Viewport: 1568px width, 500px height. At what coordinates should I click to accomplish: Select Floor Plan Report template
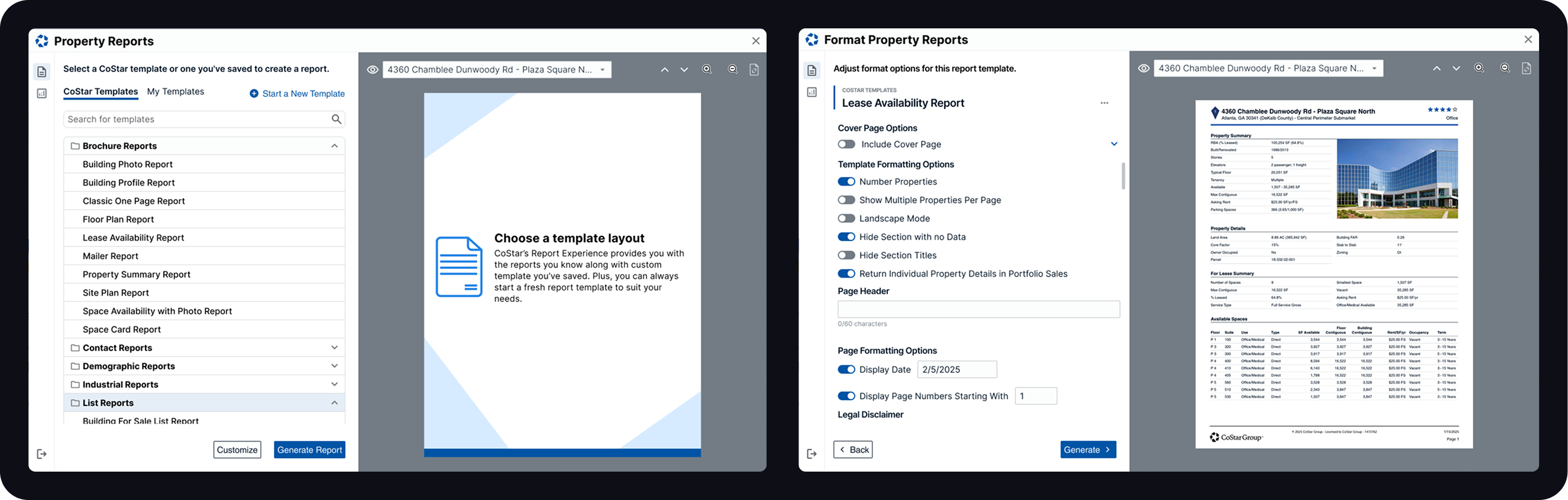[x=204, y=220]
